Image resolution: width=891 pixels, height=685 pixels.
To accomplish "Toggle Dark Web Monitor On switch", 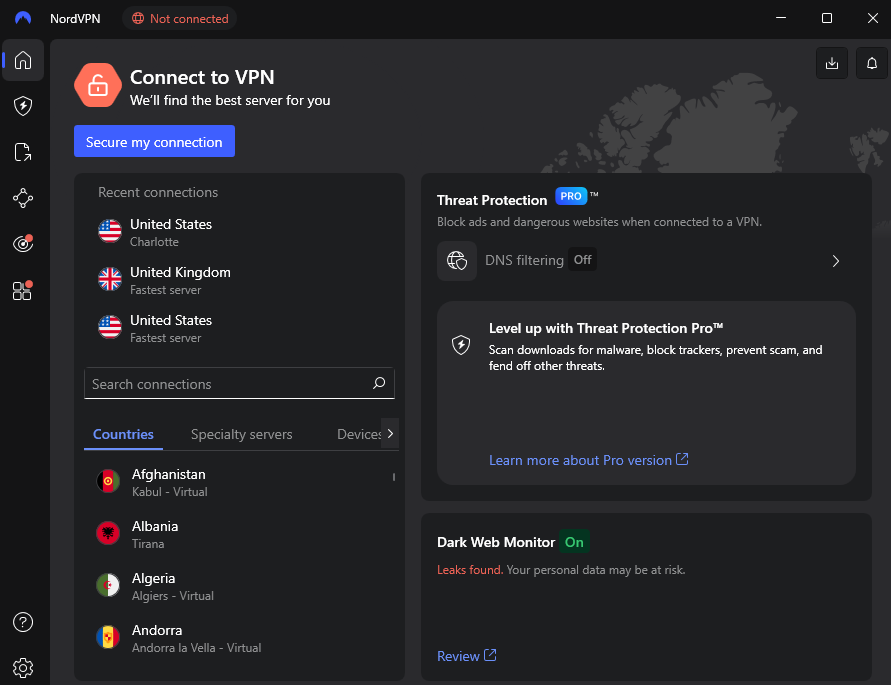I will coord(574,541).
